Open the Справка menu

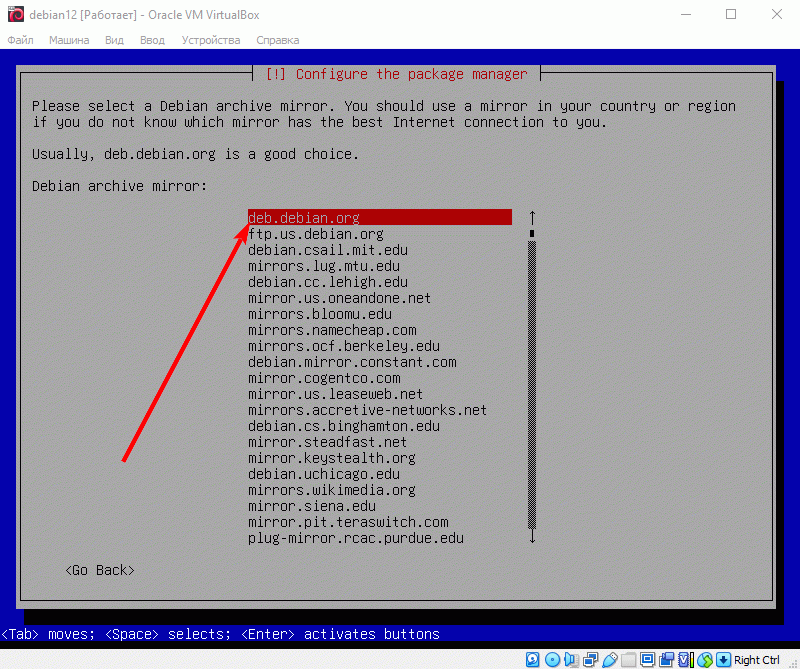278,40
